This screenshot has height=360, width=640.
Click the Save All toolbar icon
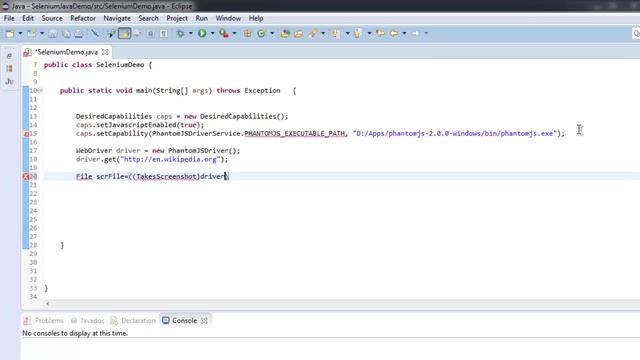click(x=66, y=33)
